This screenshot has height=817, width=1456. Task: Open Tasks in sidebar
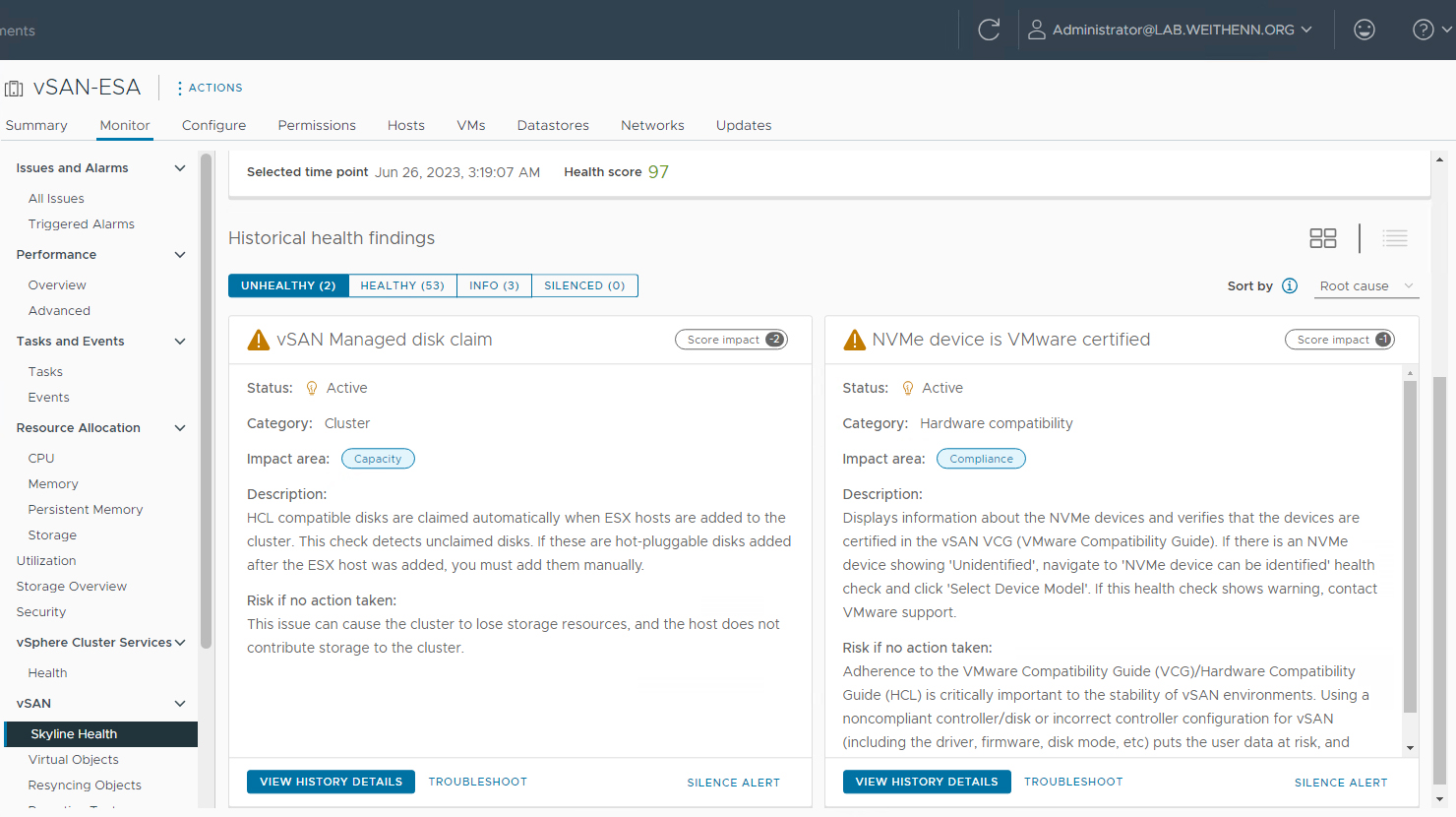tap(45, 372)
